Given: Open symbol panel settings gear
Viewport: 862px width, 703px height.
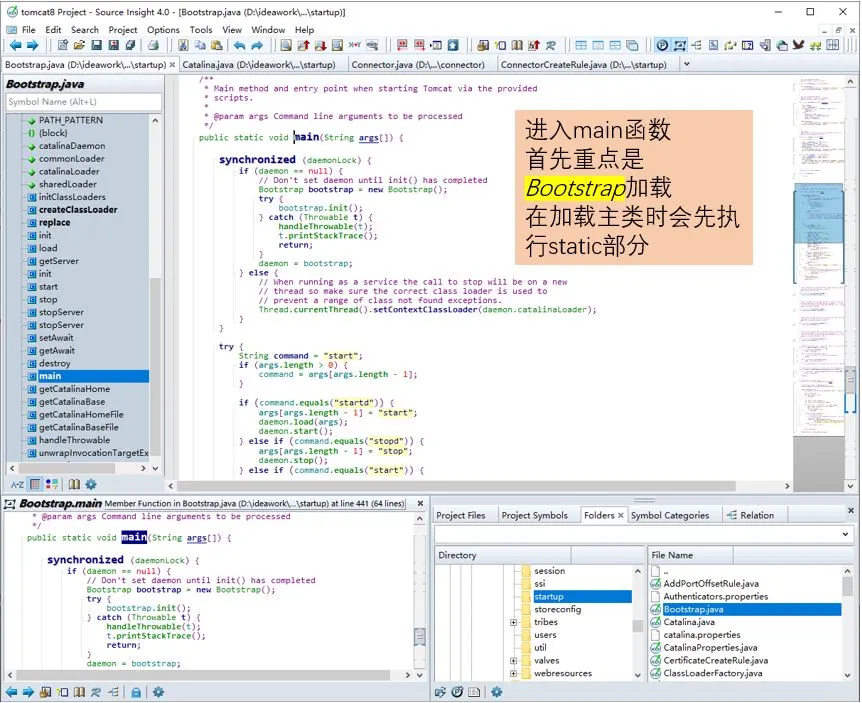Looking at the screenshot, I should (x=91, y=484).
